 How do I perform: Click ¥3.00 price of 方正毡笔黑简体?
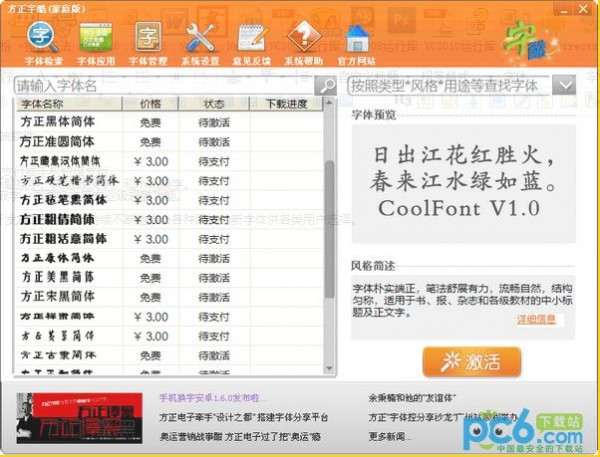click(151, 201)
